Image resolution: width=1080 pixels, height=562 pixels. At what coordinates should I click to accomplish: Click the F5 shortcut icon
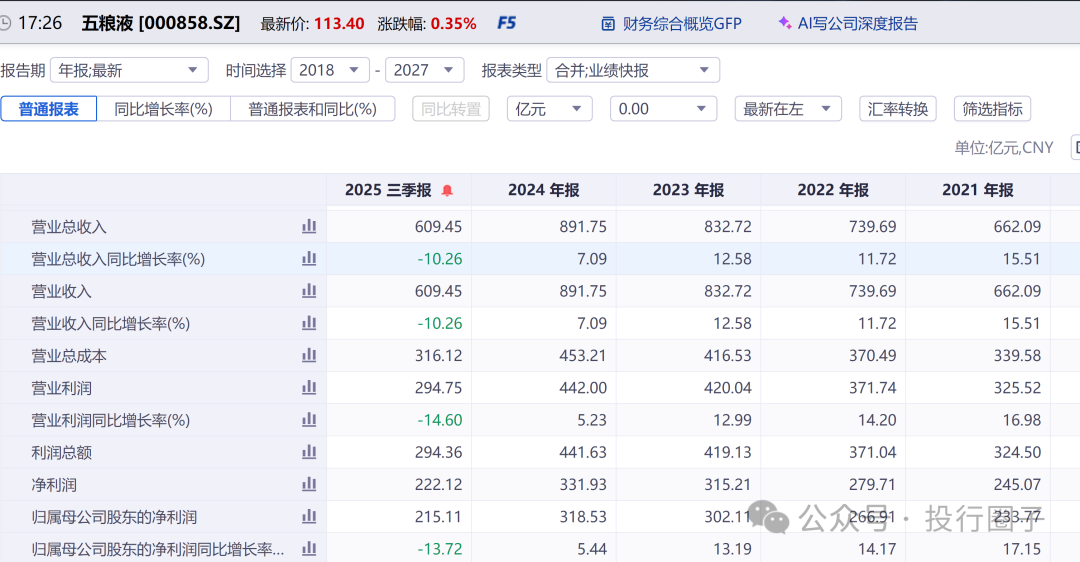(x=506, y=23)
